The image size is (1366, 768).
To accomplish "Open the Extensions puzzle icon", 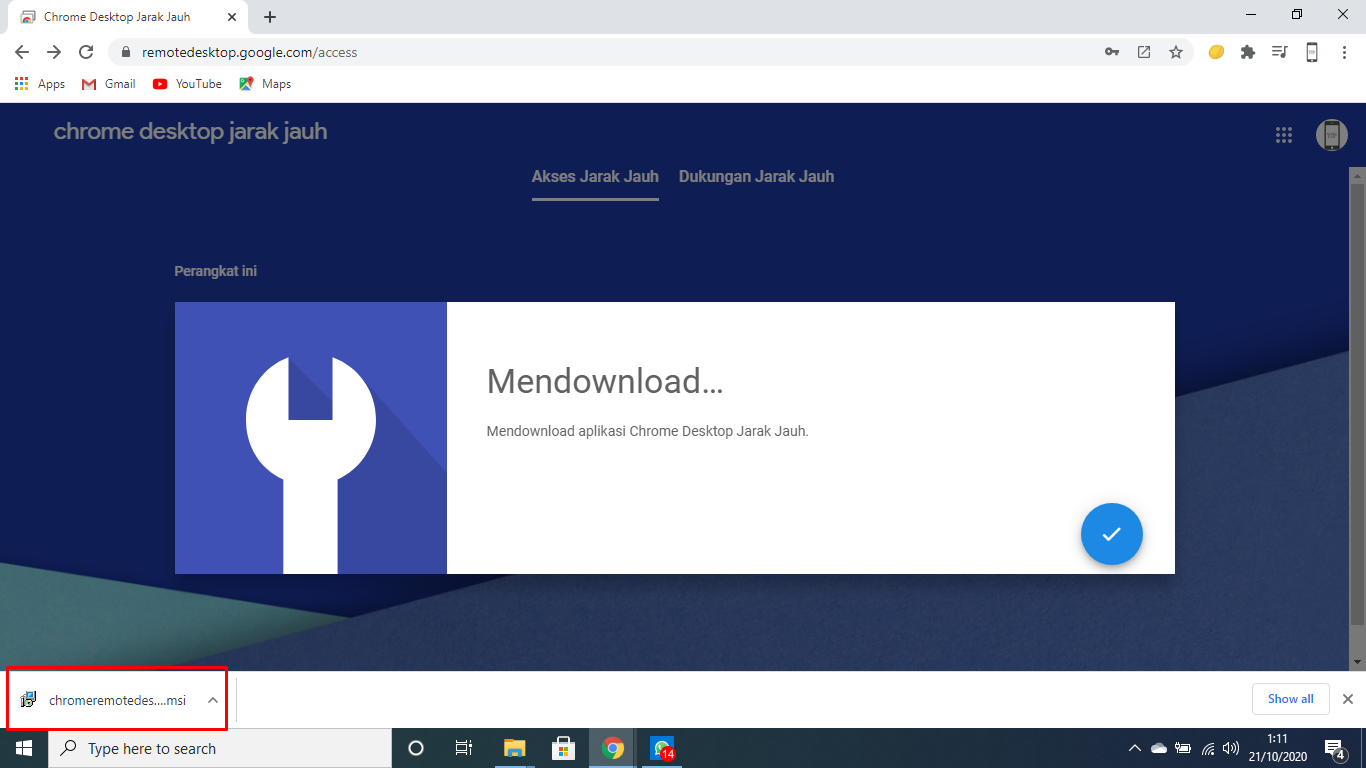I will pyautogui.click(x=1248, y=52).
